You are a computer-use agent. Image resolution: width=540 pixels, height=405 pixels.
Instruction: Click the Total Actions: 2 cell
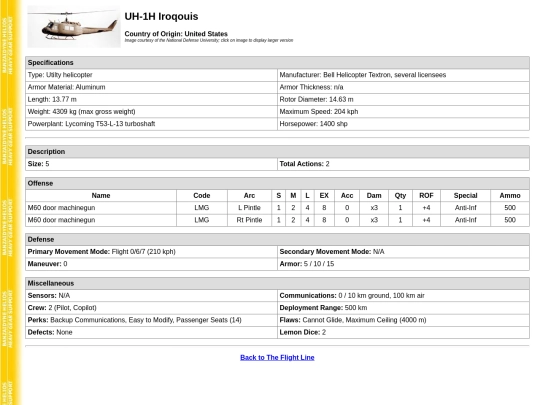pos(403,164)
